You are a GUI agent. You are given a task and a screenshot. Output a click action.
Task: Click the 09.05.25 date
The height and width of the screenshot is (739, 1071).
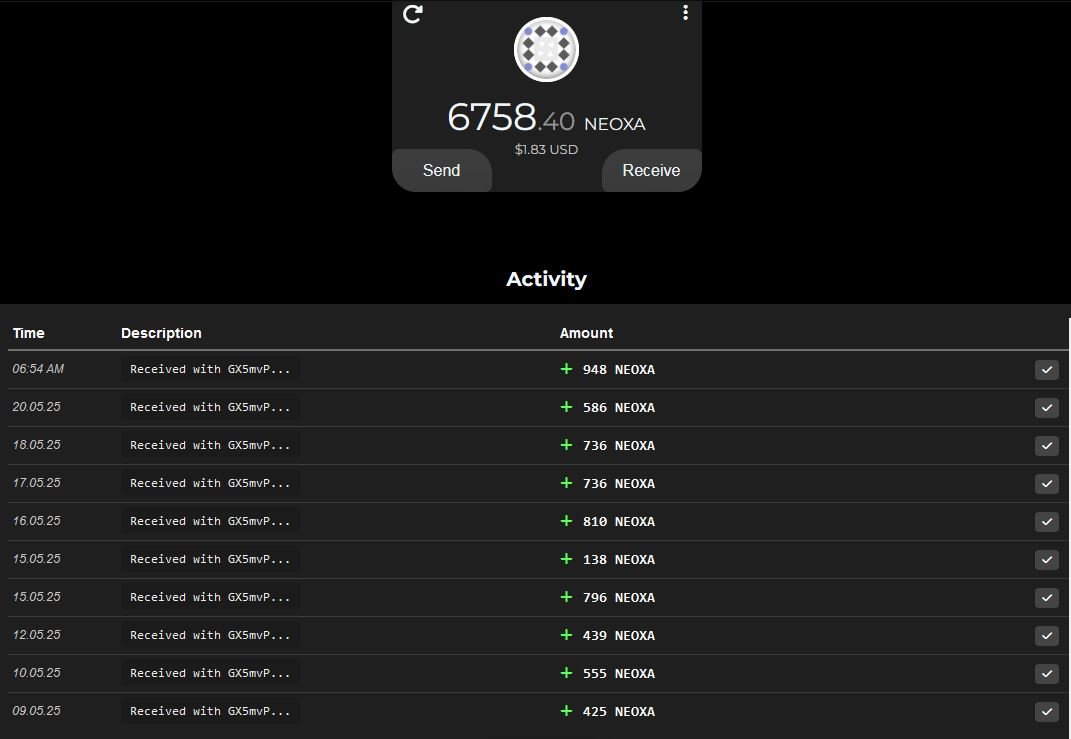[x=37, y=711]
